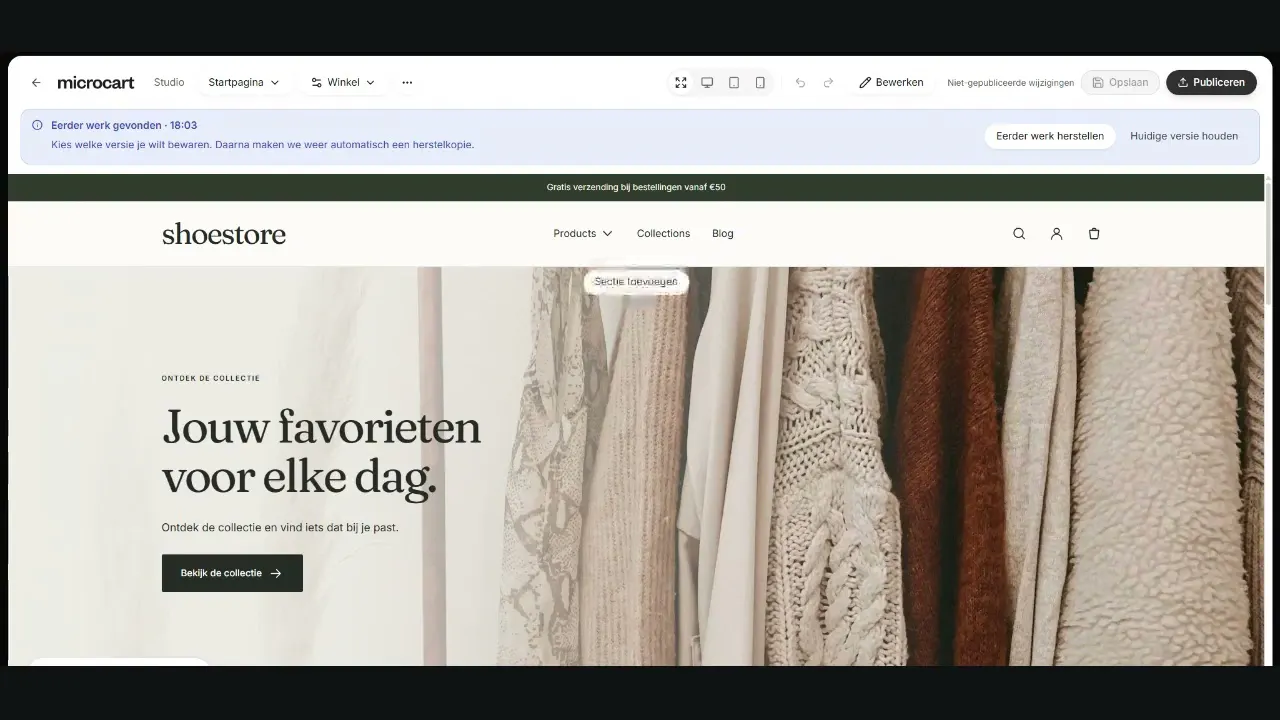Click the Opslaan save button
The image size is (1280, 720).
tap(1120, 83)
